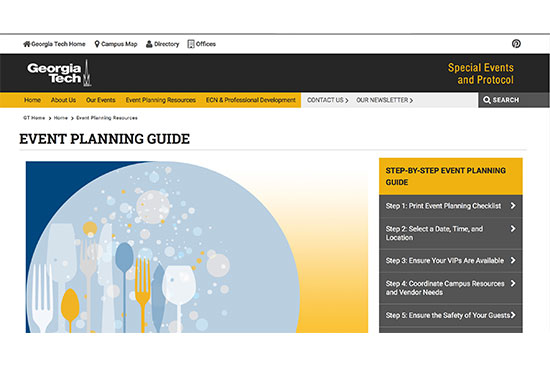The image size is (550, 365).
Task: Open the Home menu item
Action: (32, 100)
